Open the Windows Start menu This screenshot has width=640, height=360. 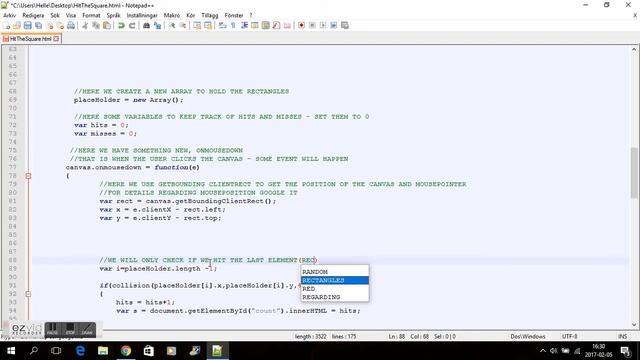(x=11, y=351)
